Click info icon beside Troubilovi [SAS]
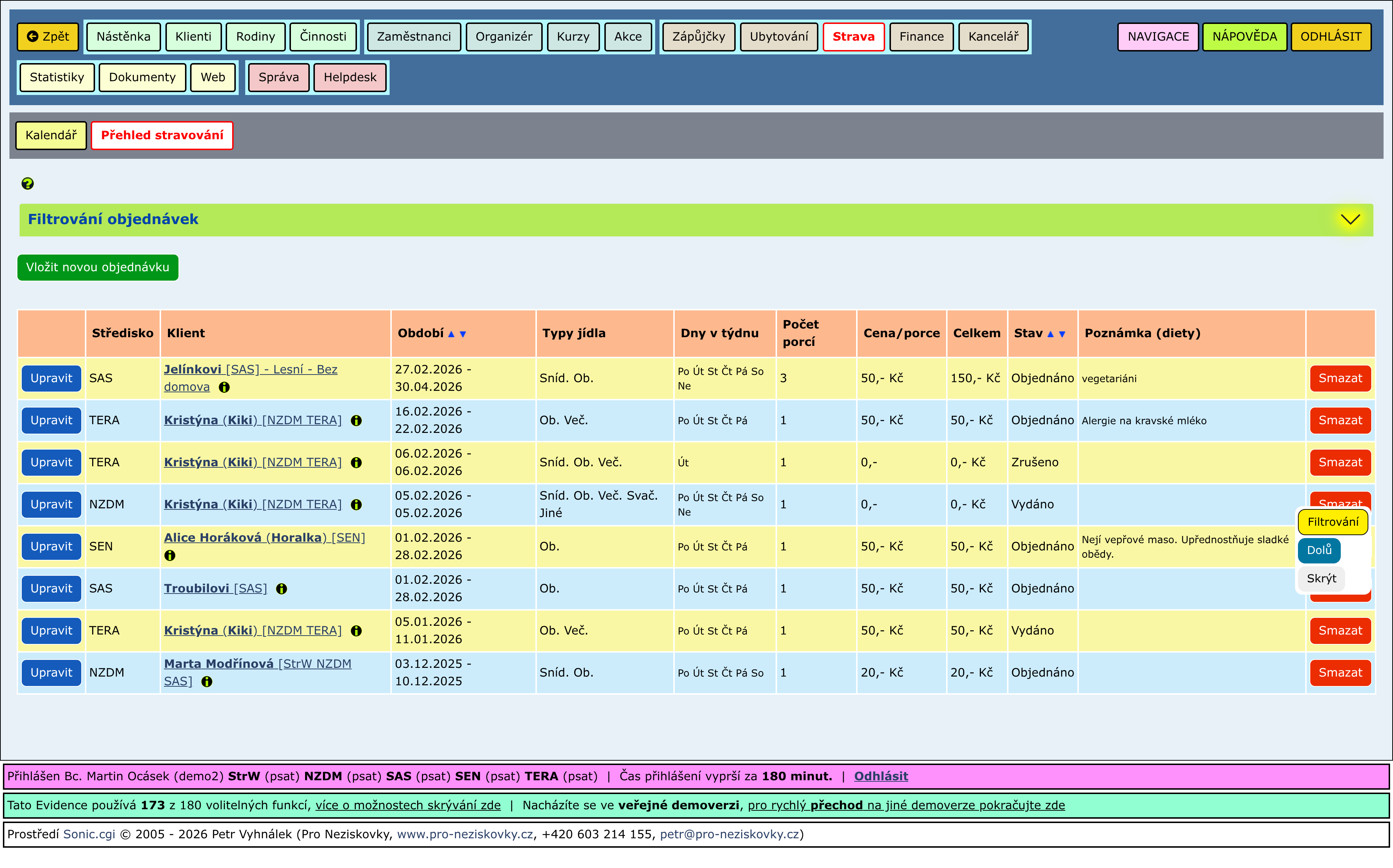Screen dimensions: 1393x868 point(282,589)
